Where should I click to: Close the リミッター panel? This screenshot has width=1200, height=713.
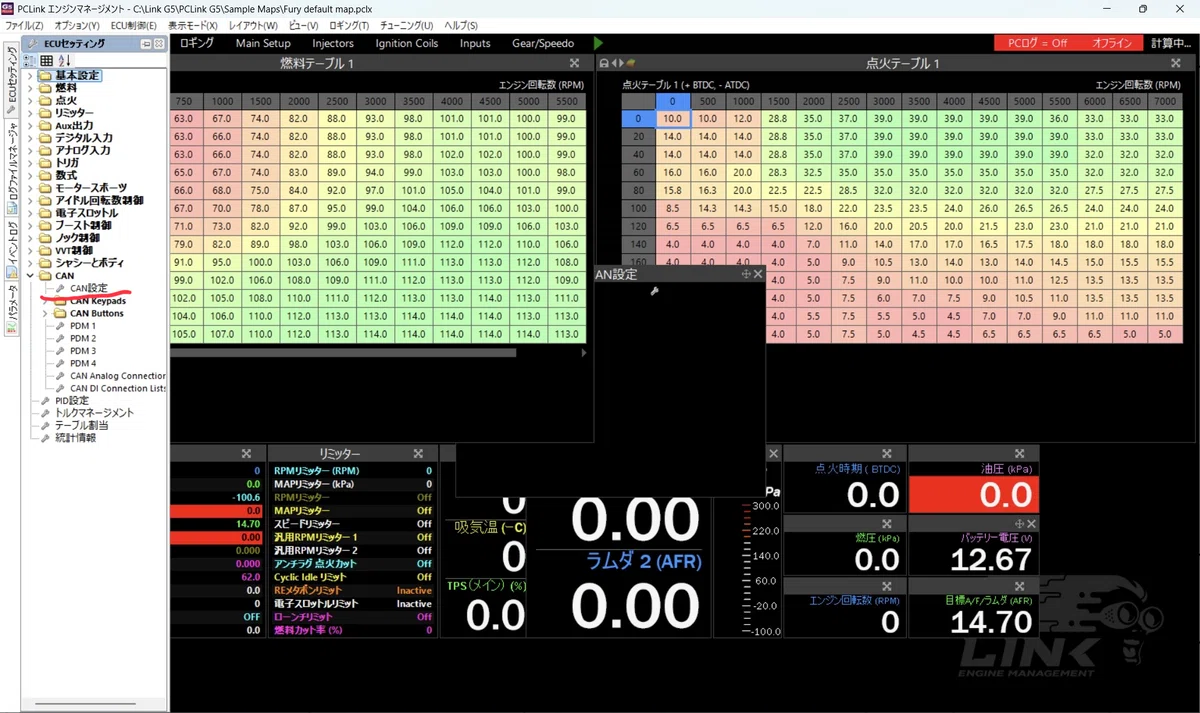(x=417, y=454)
